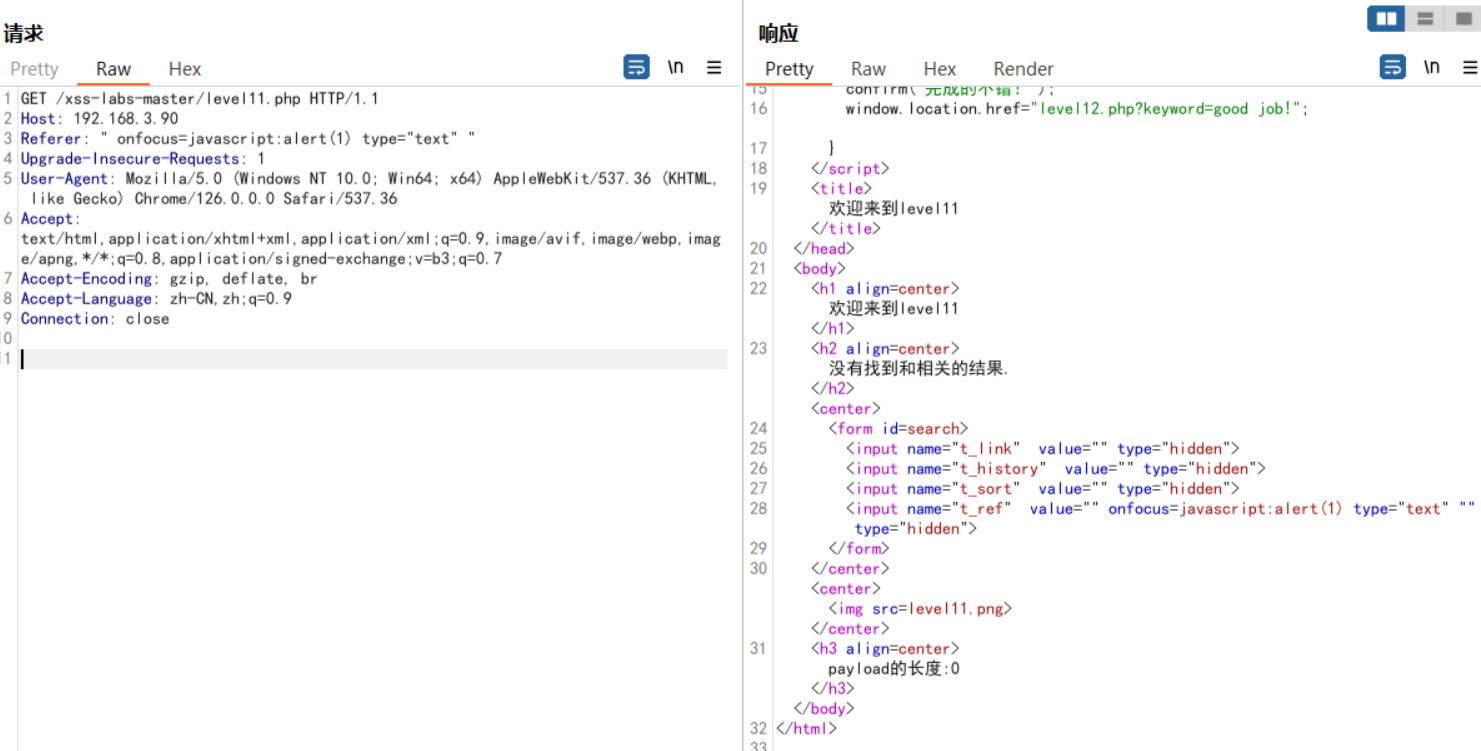1481x751 pixels.
Task: Click the Accept-Encoding: gzip, deflate, br line
Action: click(169, 279)
